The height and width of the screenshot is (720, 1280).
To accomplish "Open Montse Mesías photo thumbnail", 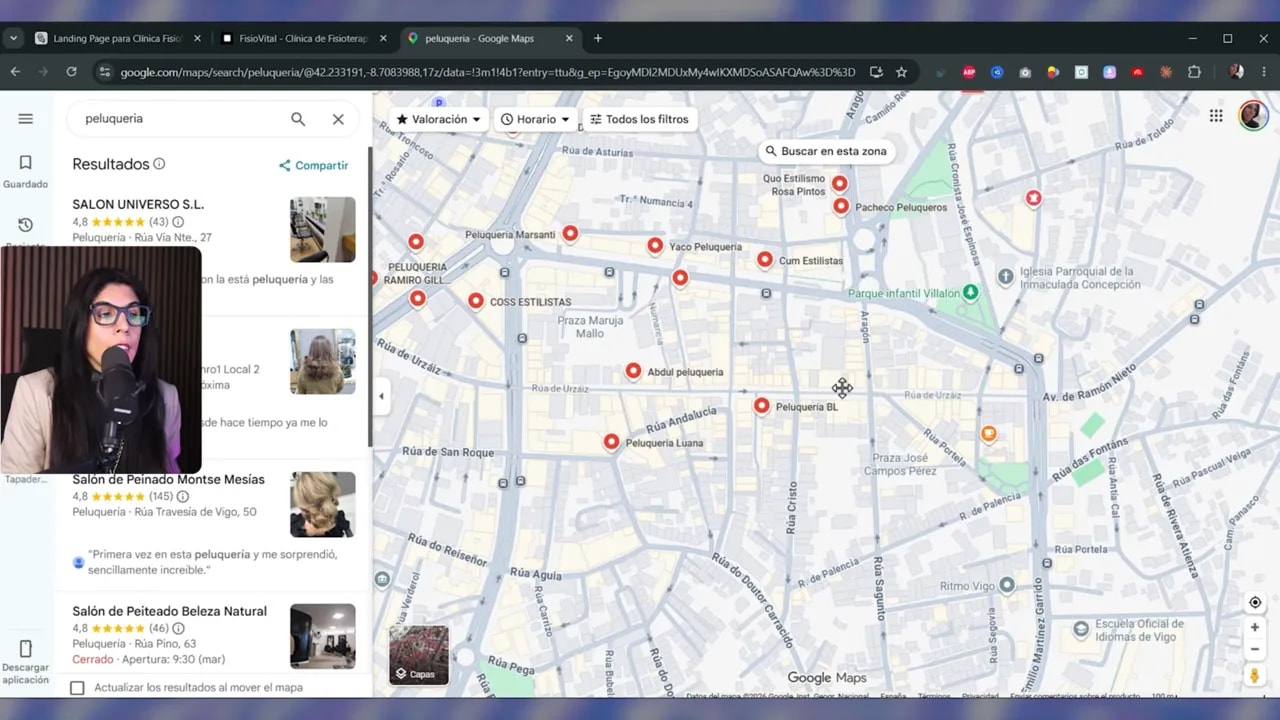I will tap(322, 504).
